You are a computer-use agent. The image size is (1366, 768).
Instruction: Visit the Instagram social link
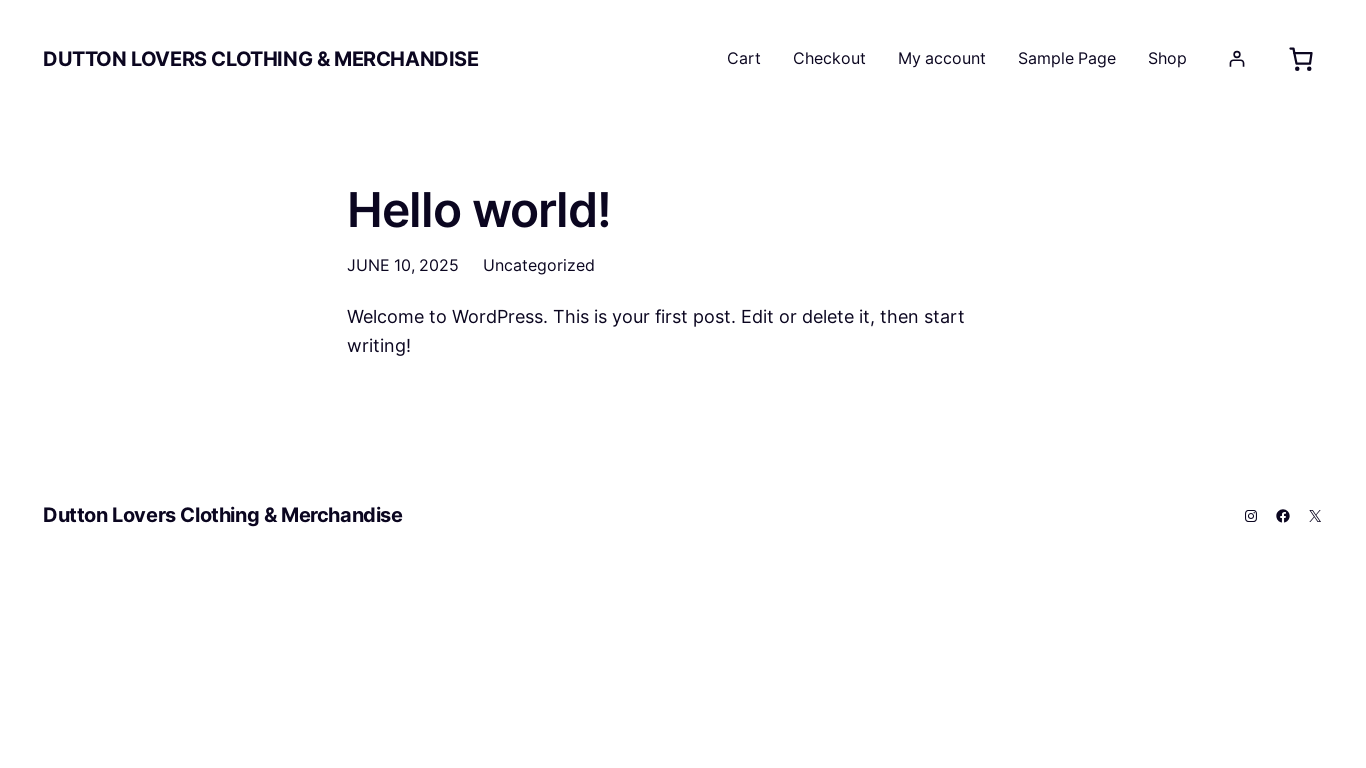(x=1251, y=516)
